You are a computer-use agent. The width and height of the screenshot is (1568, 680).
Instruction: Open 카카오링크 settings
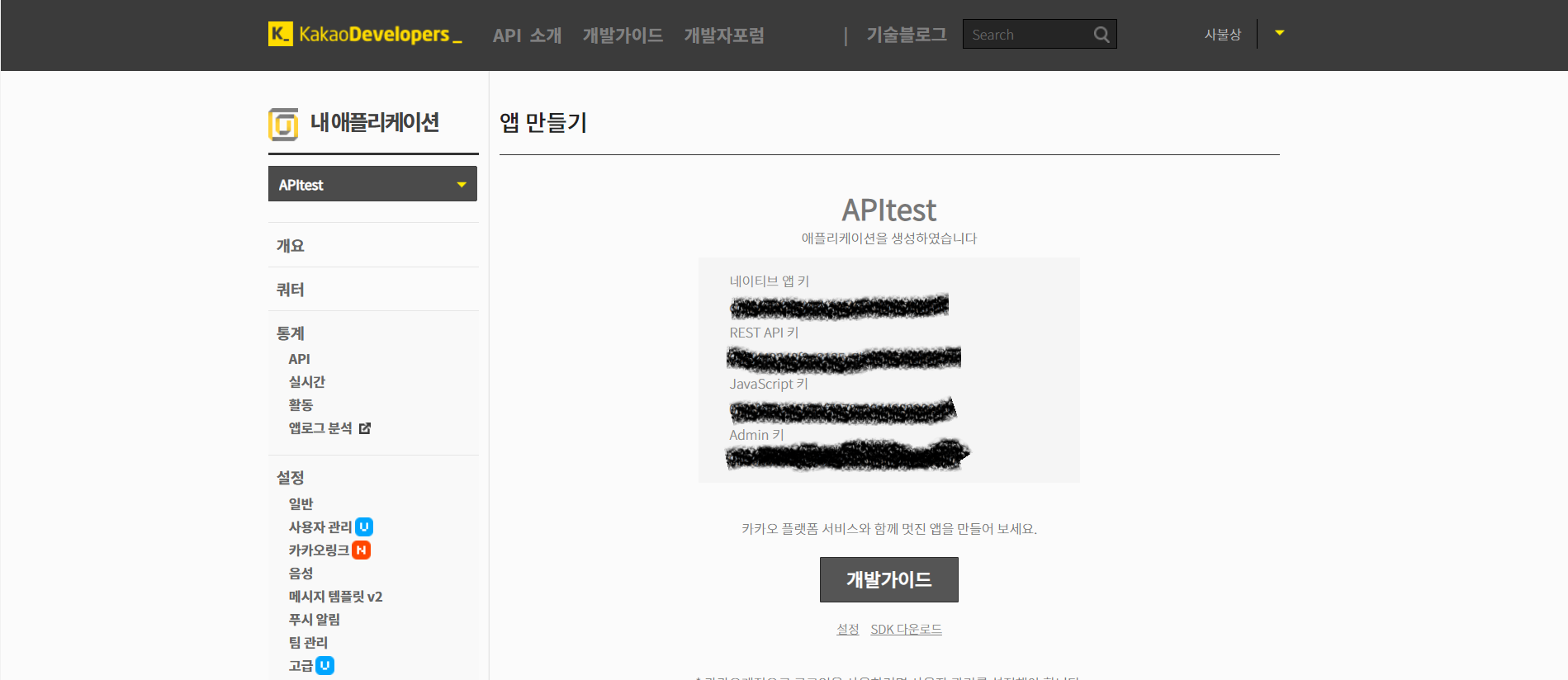319,550
